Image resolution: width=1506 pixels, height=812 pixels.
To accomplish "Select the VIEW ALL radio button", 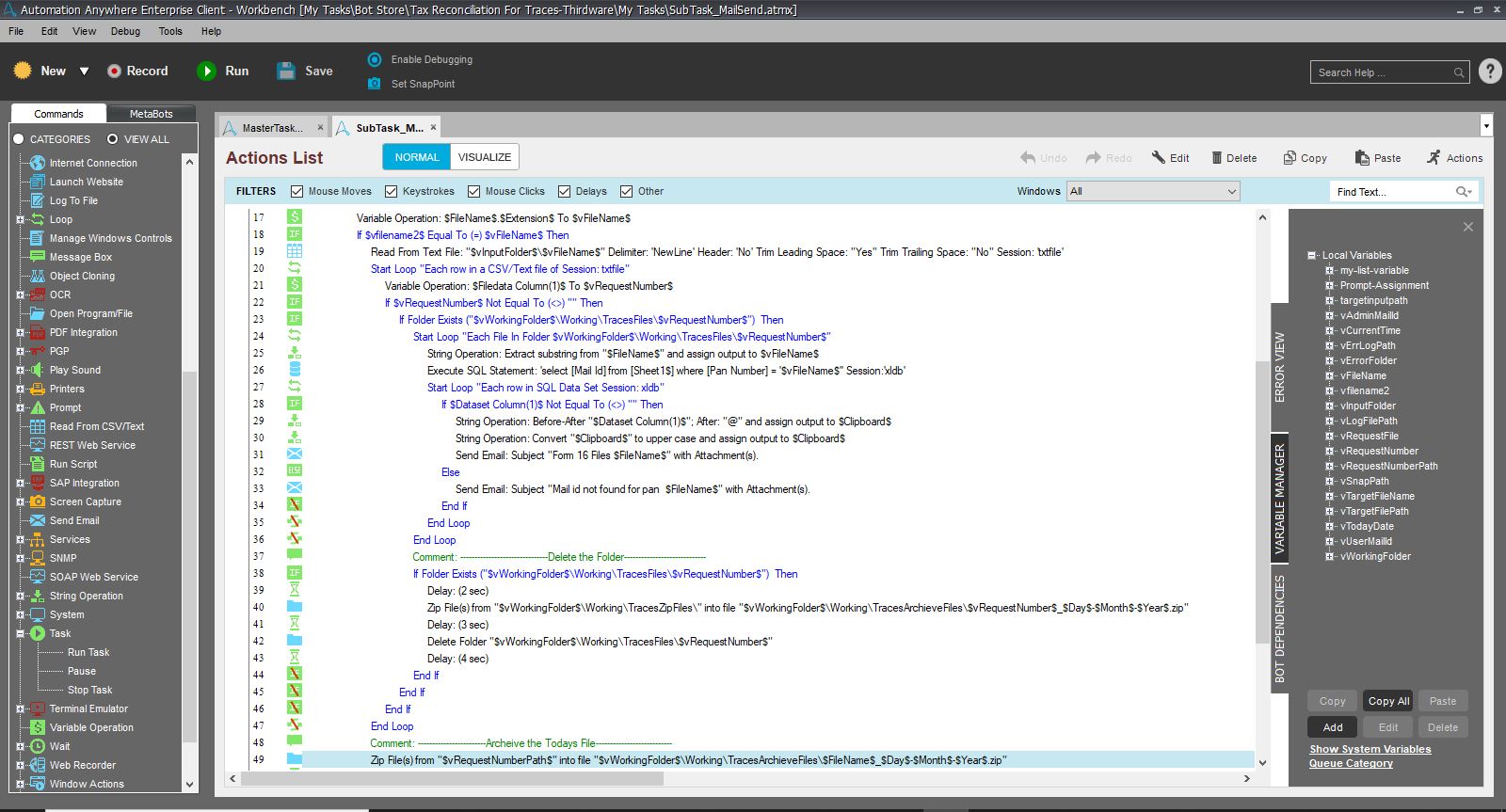I will pos(112,139).
